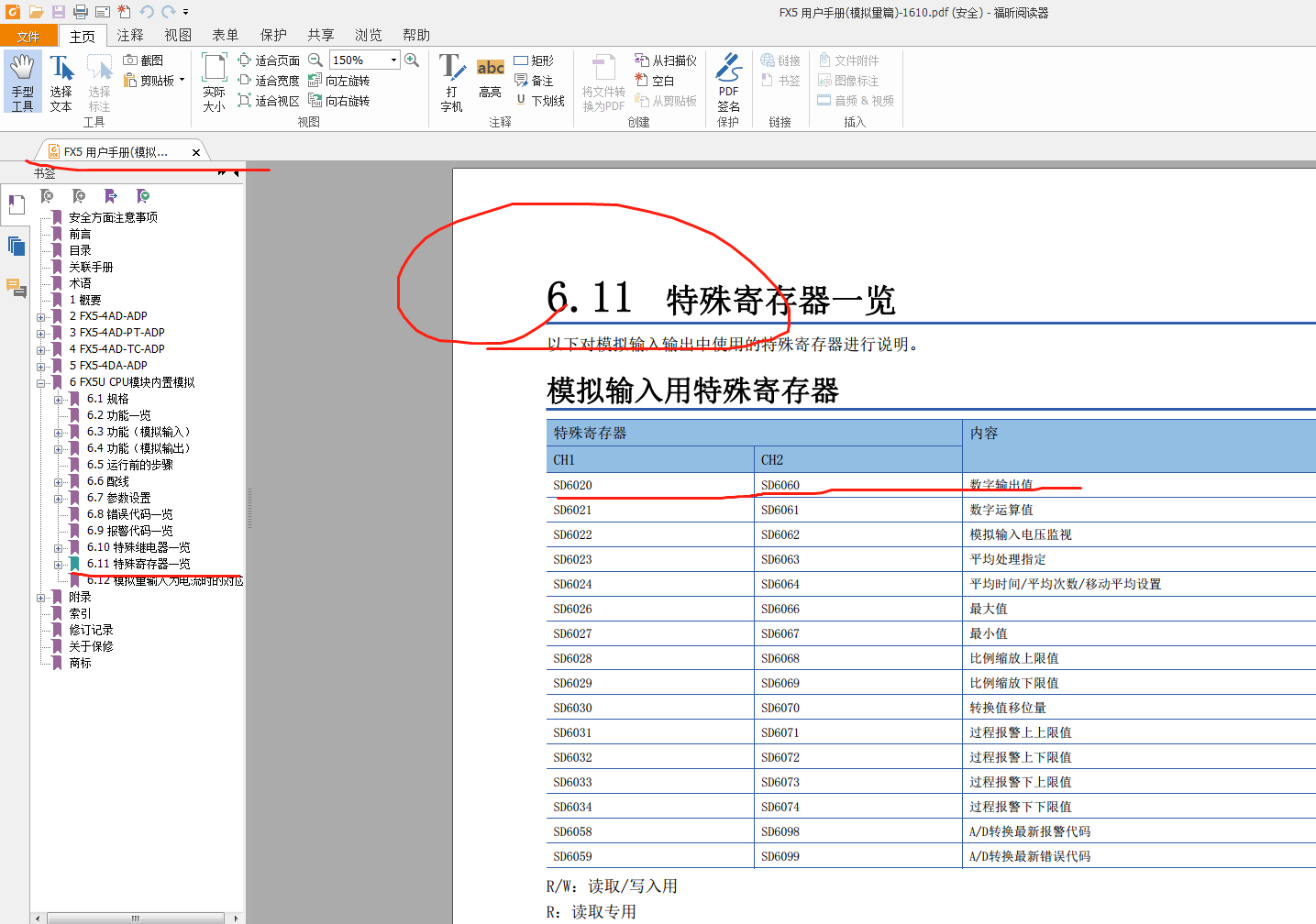Activate the Select Text tool (选择文本)

coord(61,82)
